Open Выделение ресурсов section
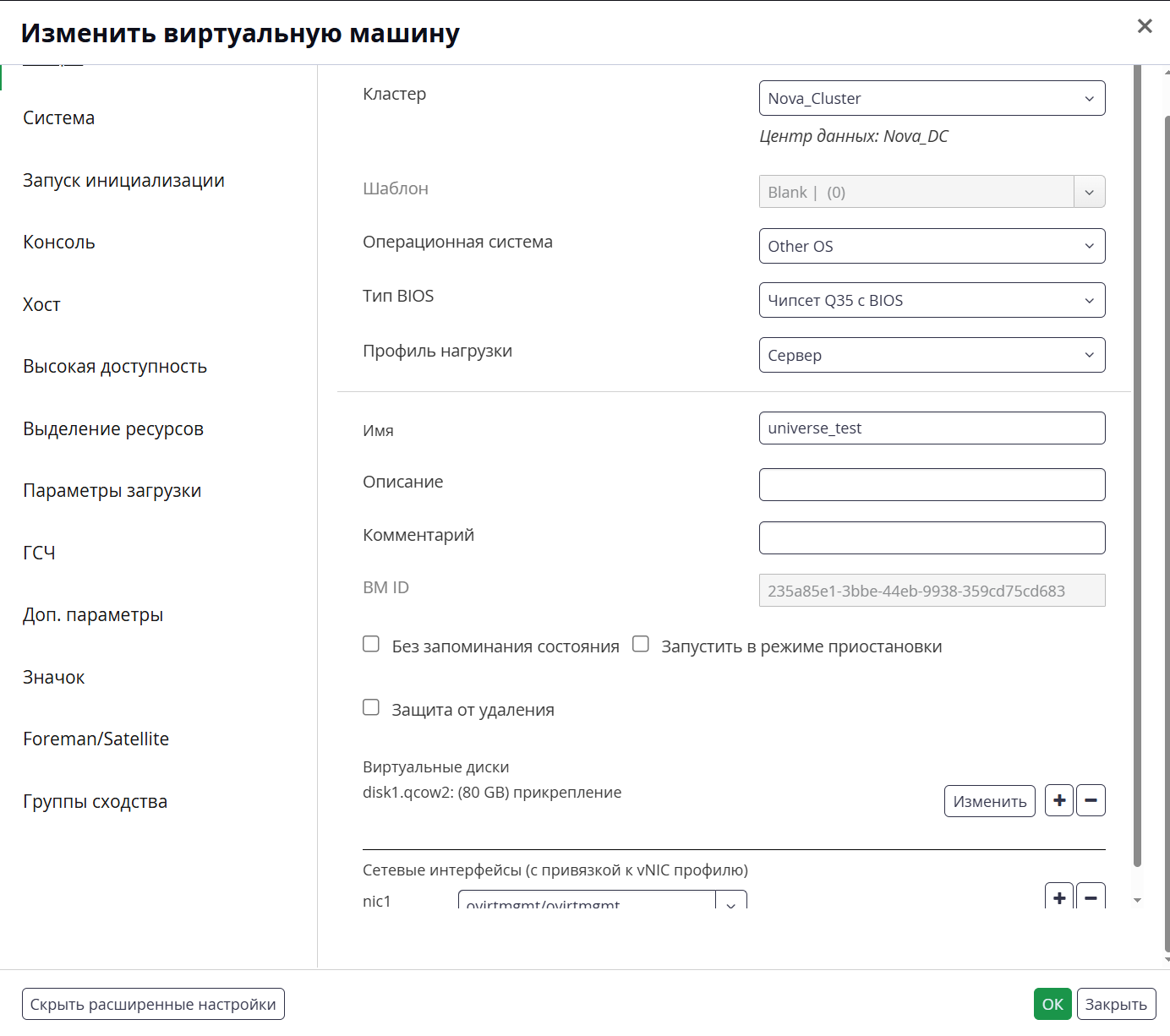 click(113, 429)
